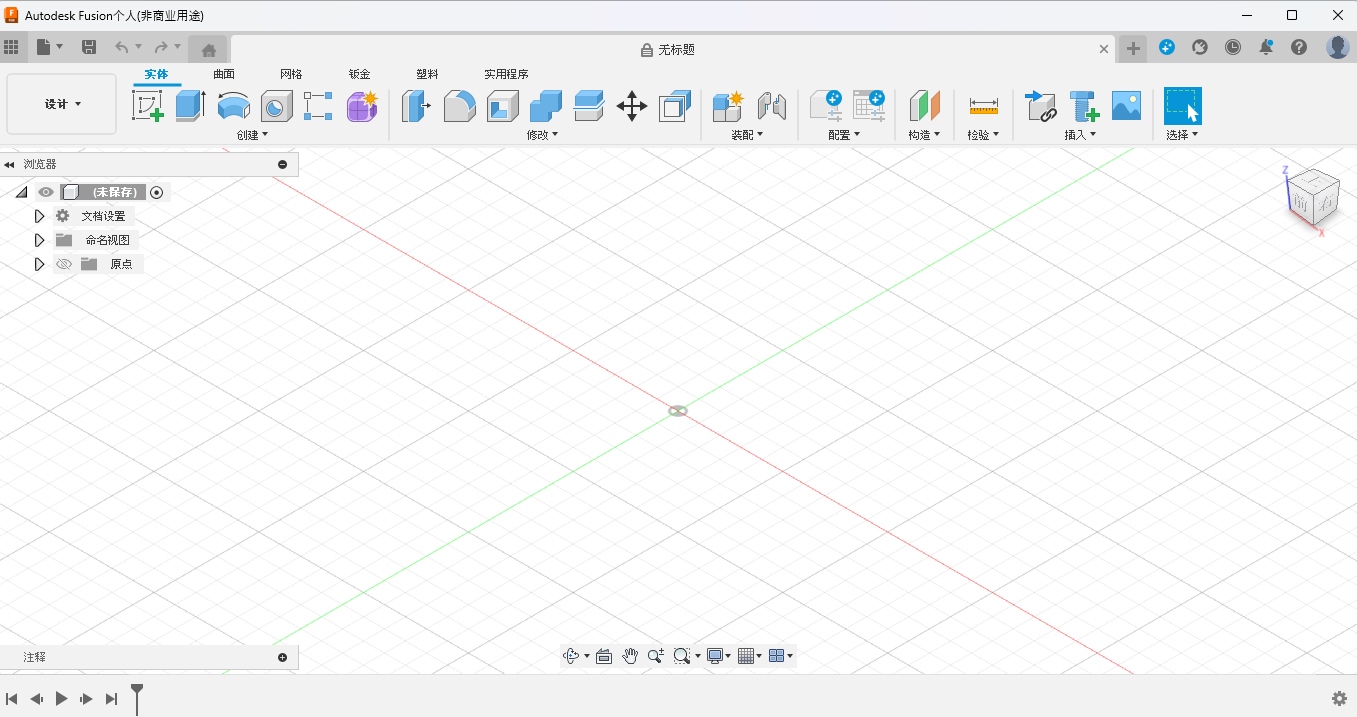Switch to the 塑料 tab
The height and width of the screenshot is (717, 1357).
[427, 74]
